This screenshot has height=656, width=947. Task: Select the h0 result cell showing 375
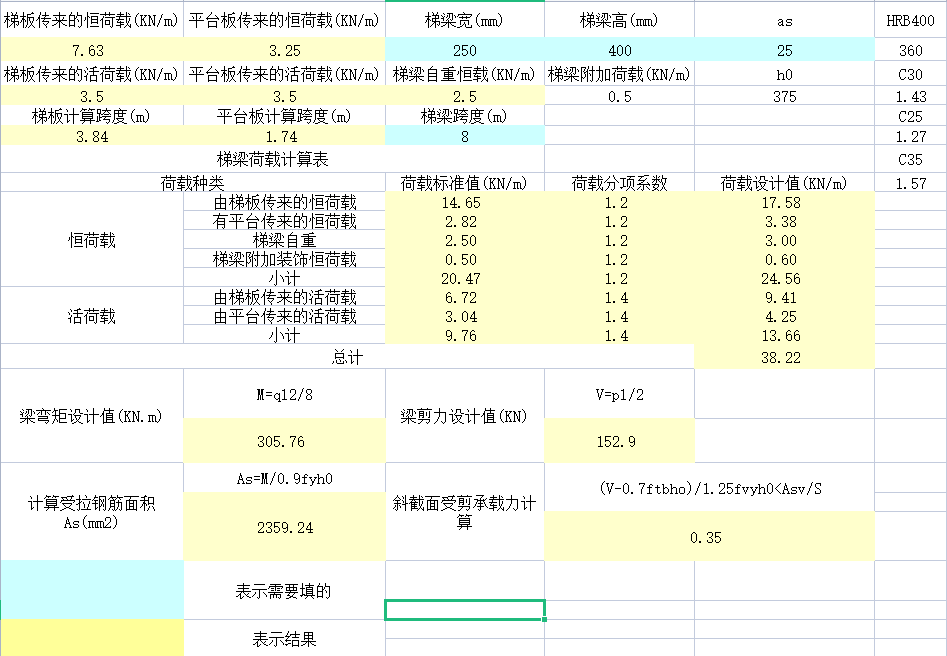tap(784, 96)
